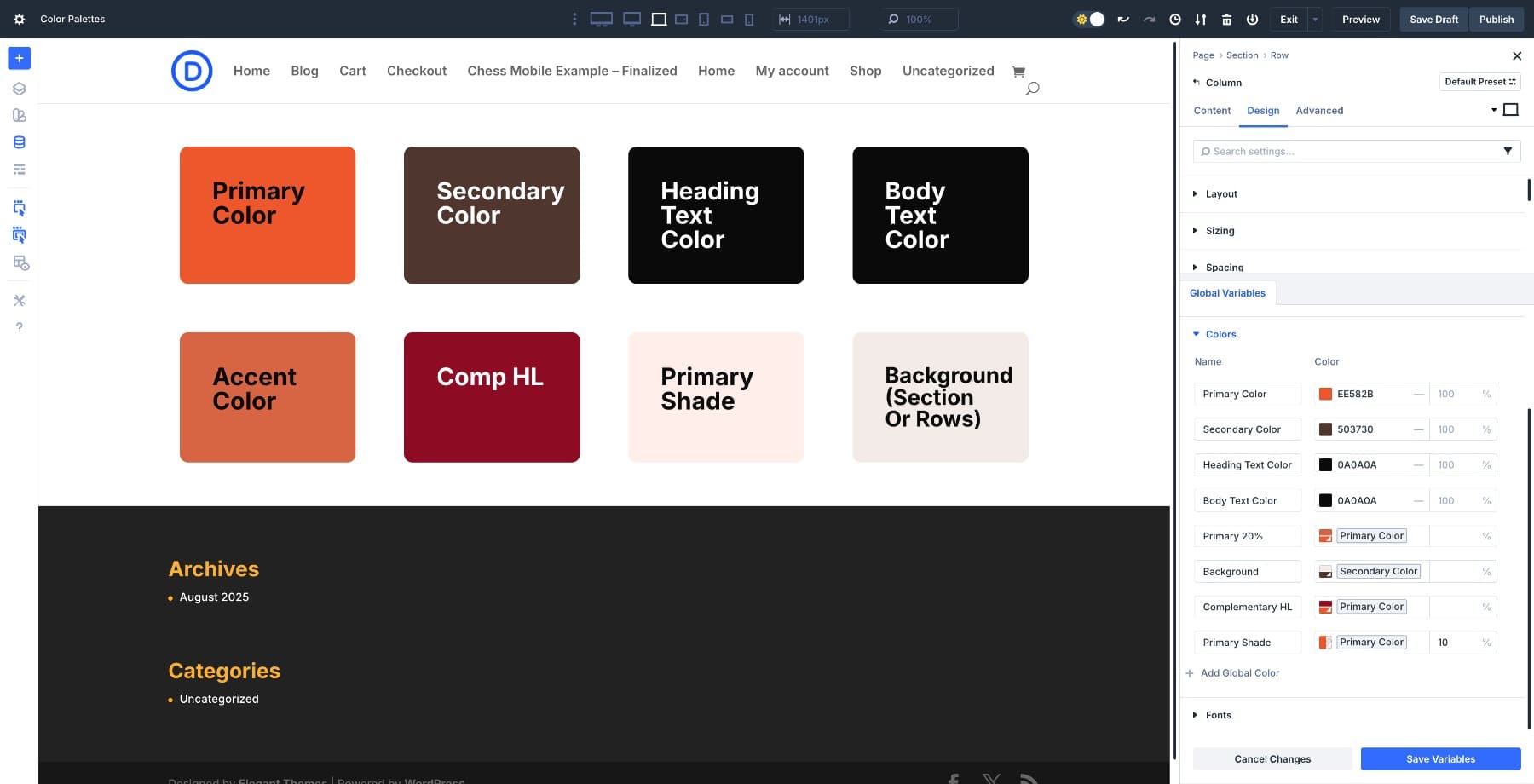Open the Secondary Color swatch picker
The height and width of the screenshot is (784, 1534).
click(x=1325, y=429)
